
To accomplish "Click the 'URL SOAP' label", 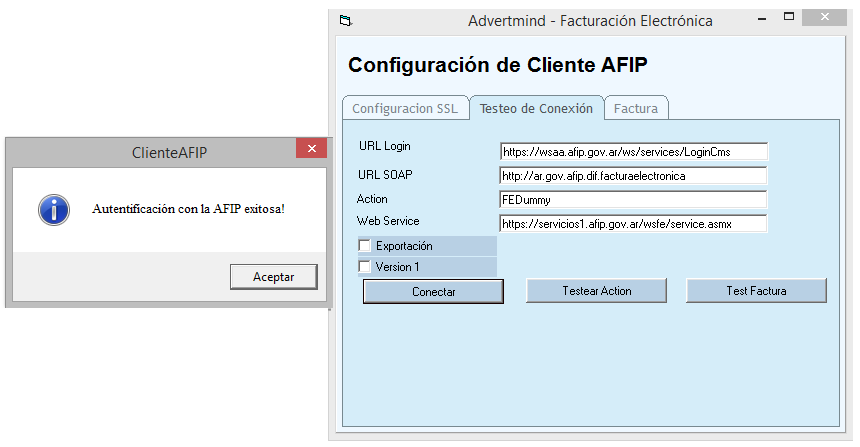I will tap(385, 174).
